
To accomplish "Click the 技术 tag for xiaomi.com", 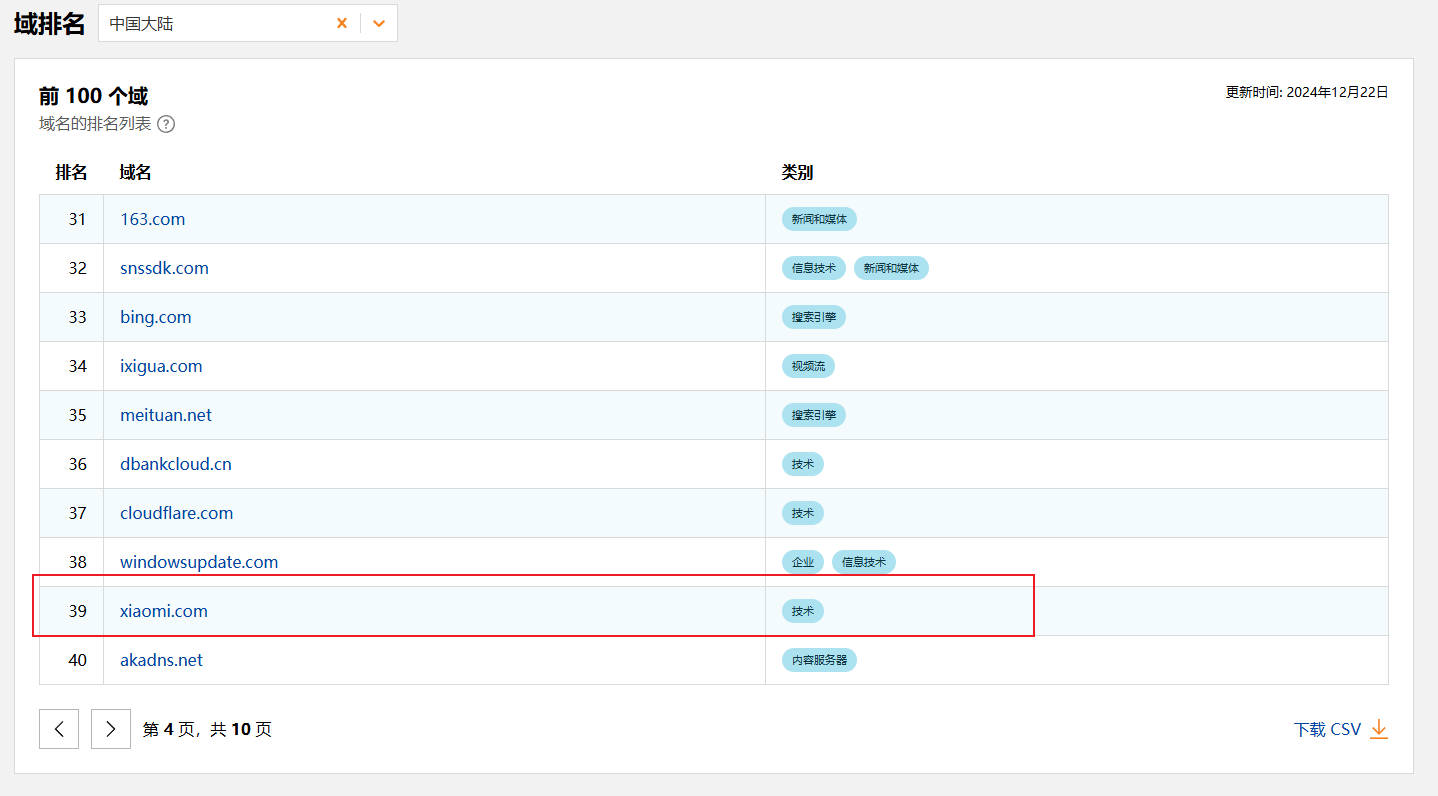I will pyautogui.click(x=802, y=611).
